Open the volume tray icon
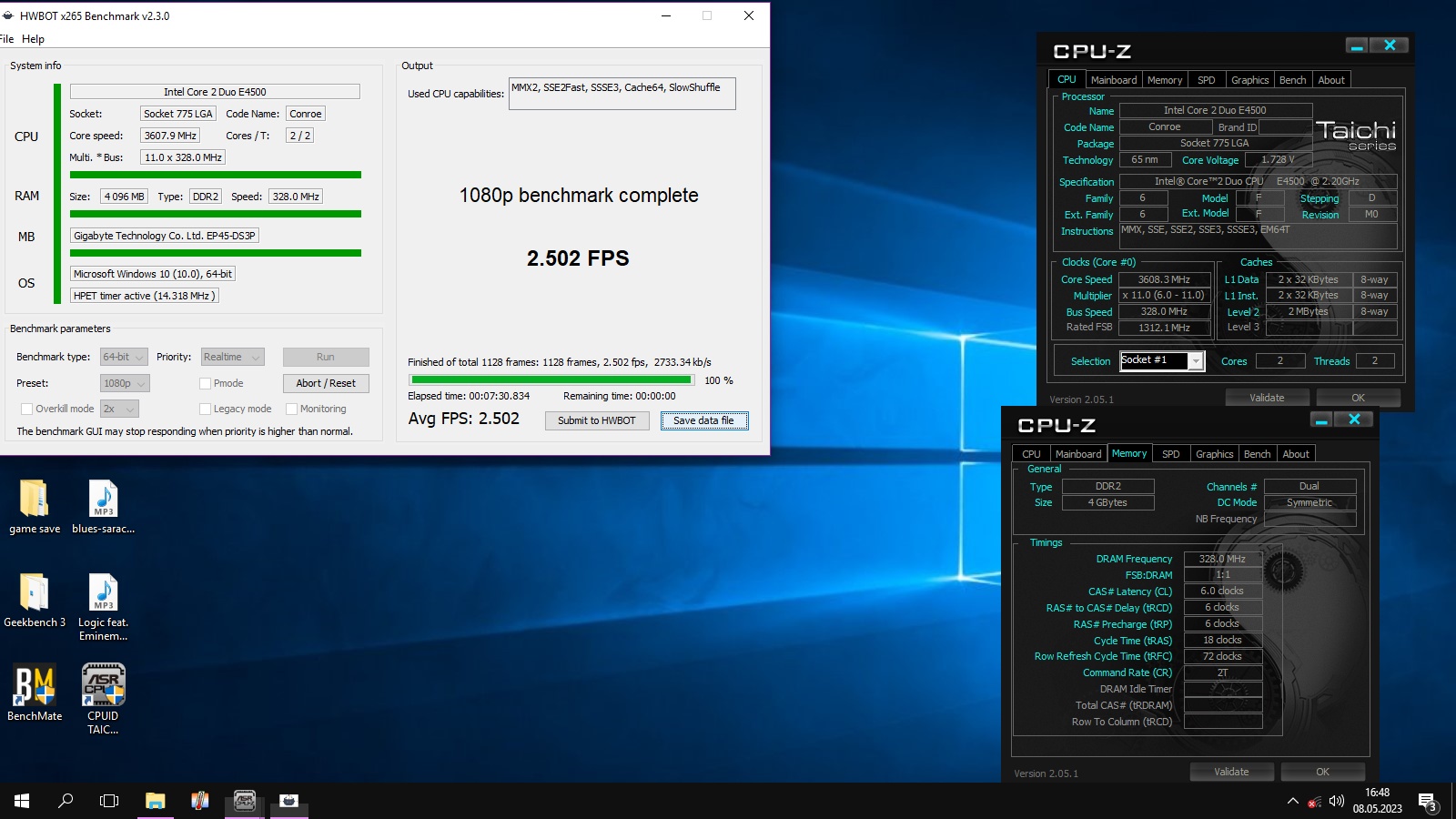Screen dimensions: 1456x819 click(1336, 802)
